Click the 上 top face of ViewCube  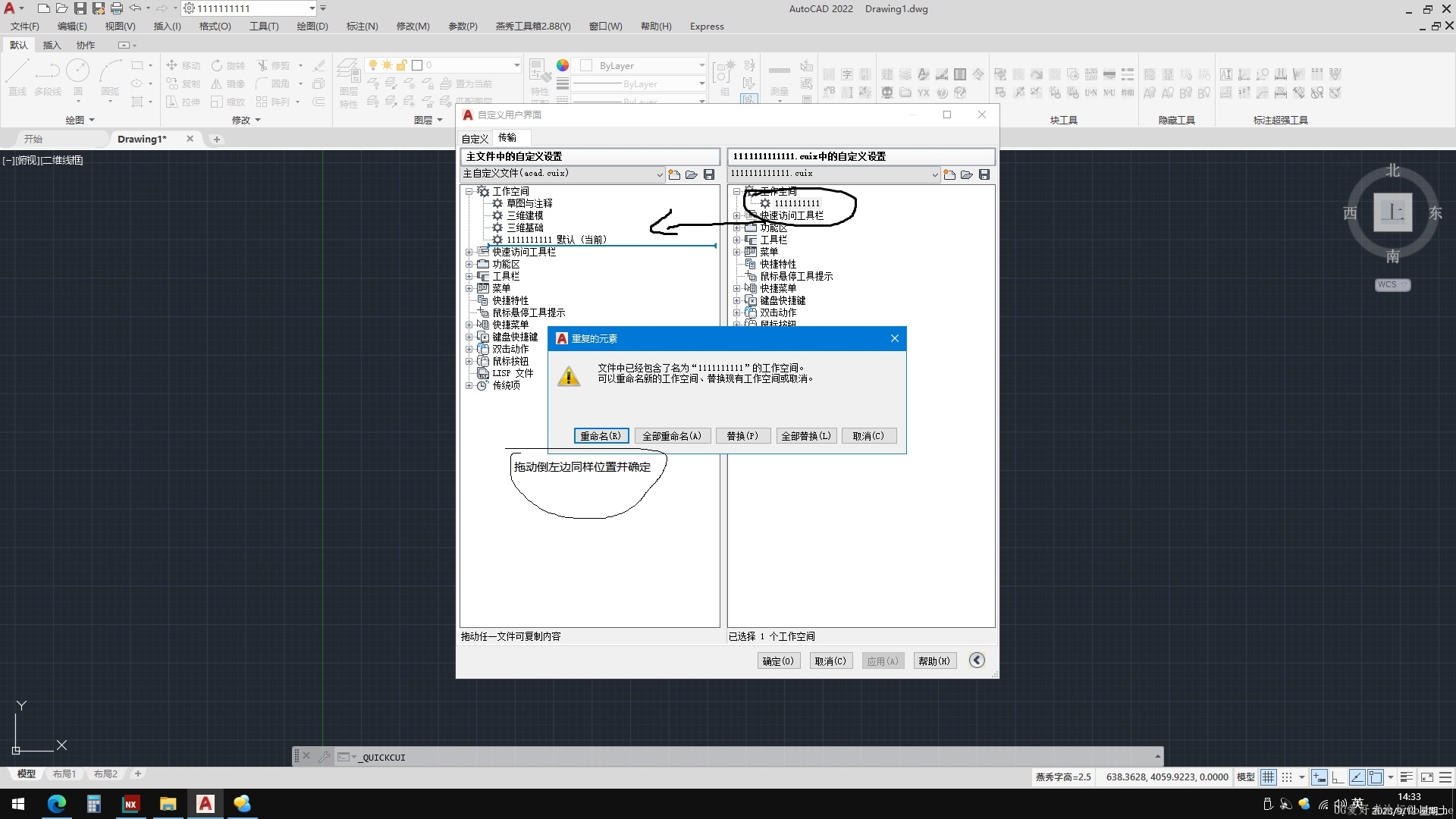coord(1392,212)
